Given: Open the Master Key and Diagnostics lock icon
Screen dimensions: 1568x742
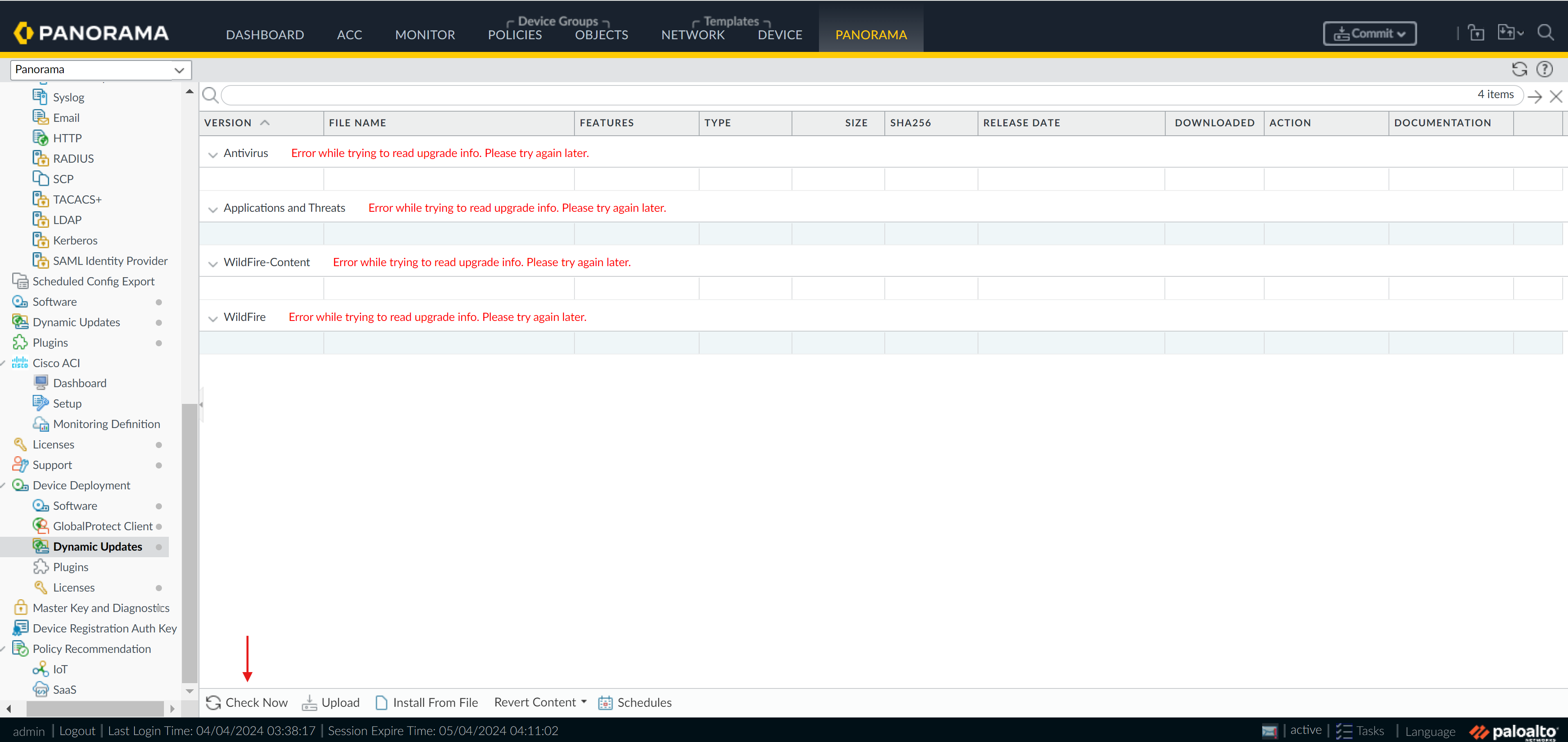Looking at the screenshot, I should [x=20, y=607].
